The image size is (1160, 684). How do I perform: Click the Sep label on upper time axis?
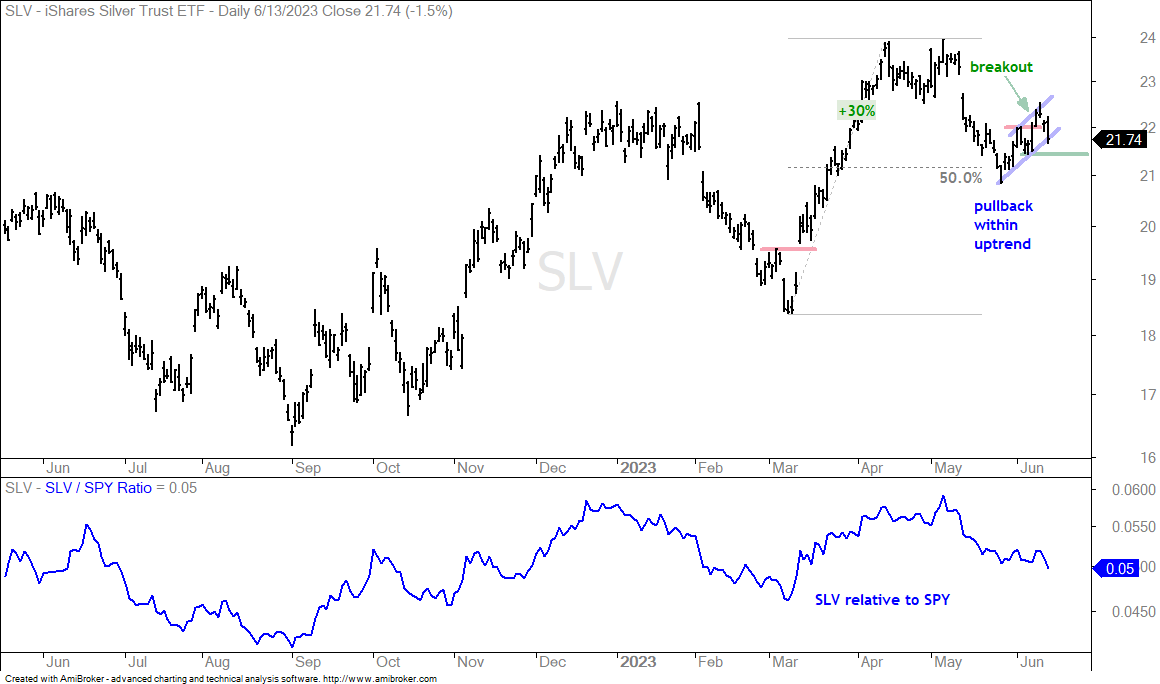click(x=308, y=468)
